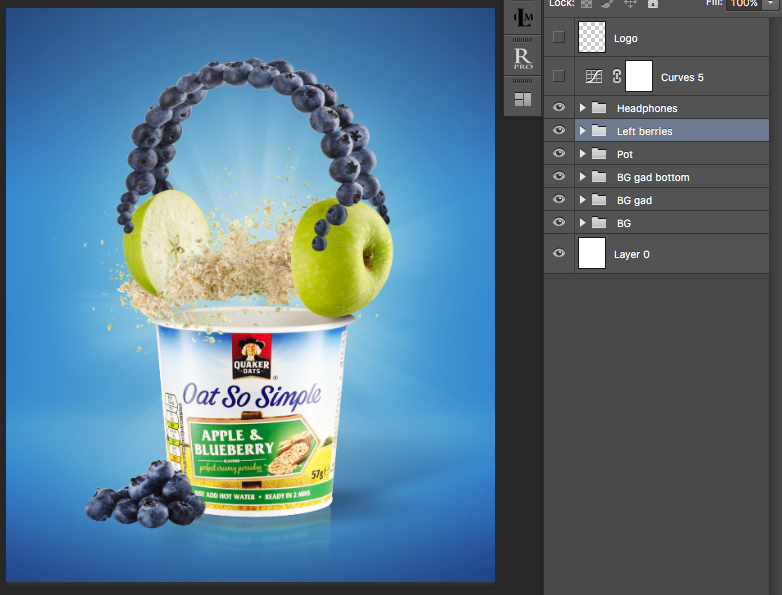Viewport: 782px width, 595px height.
Task: Hide the Headphones group
Action: (x=559, y=107)
